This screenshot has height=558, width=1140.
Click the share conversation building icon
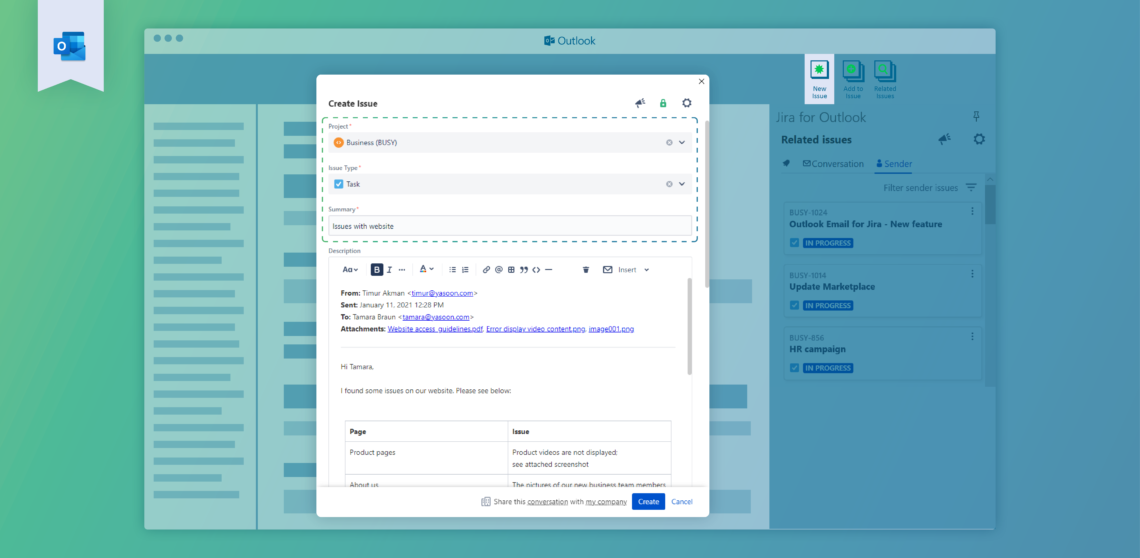[486, 502]
